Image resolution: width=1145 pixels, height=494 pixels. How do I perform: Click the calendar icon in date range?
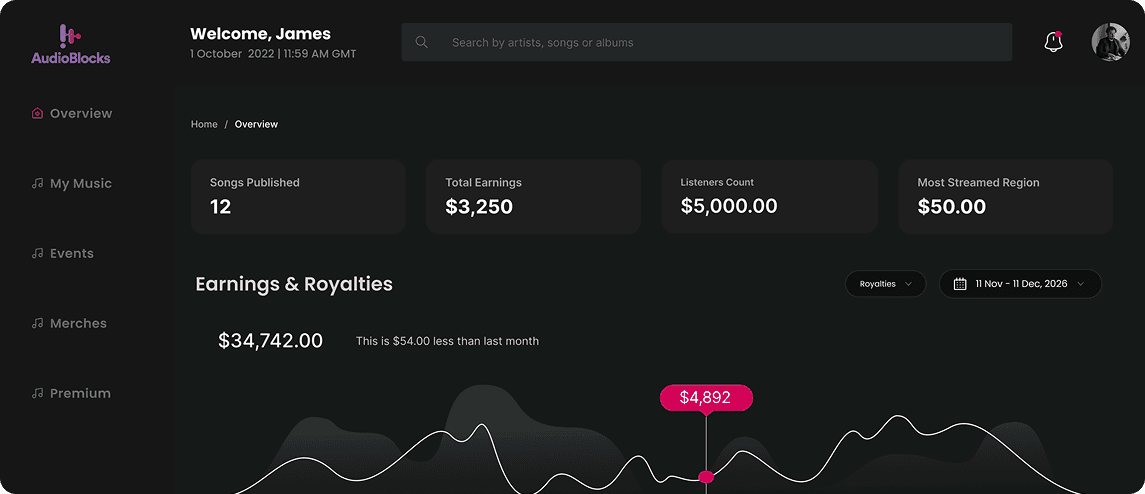[960, 284]
